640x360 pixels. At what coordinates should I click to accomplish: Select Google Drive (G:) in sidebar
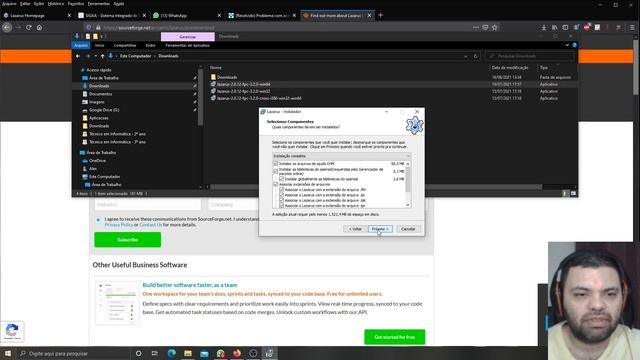click(x=104, y=110)
